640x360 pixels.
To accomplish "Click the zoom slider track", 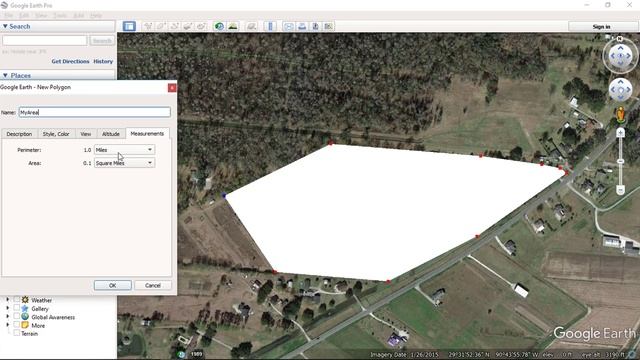I will [x=620, y=161].
